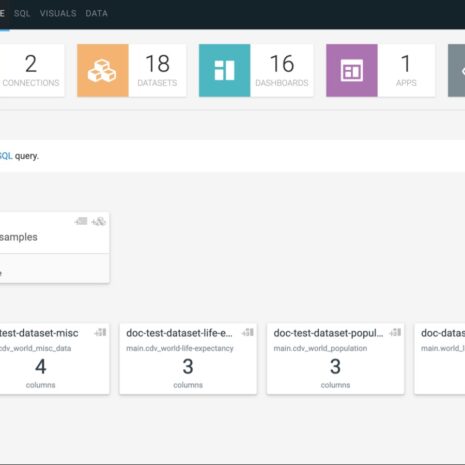Open the 2 Connections count tile
Screen dimensions: 465x465
tap(31, 70)
